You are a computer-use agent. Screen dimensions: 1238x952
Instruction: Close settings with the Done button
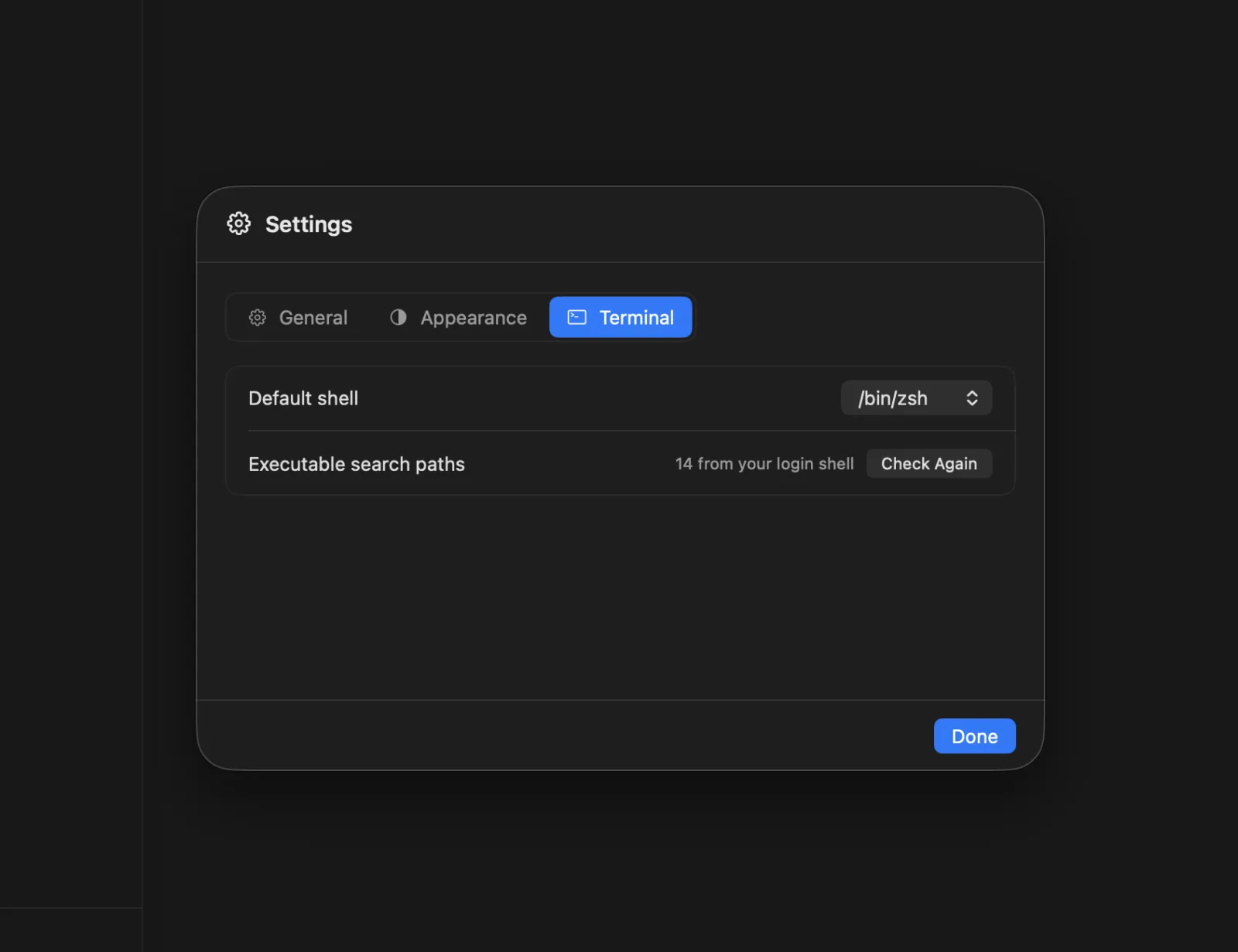[x=974, y=736]
